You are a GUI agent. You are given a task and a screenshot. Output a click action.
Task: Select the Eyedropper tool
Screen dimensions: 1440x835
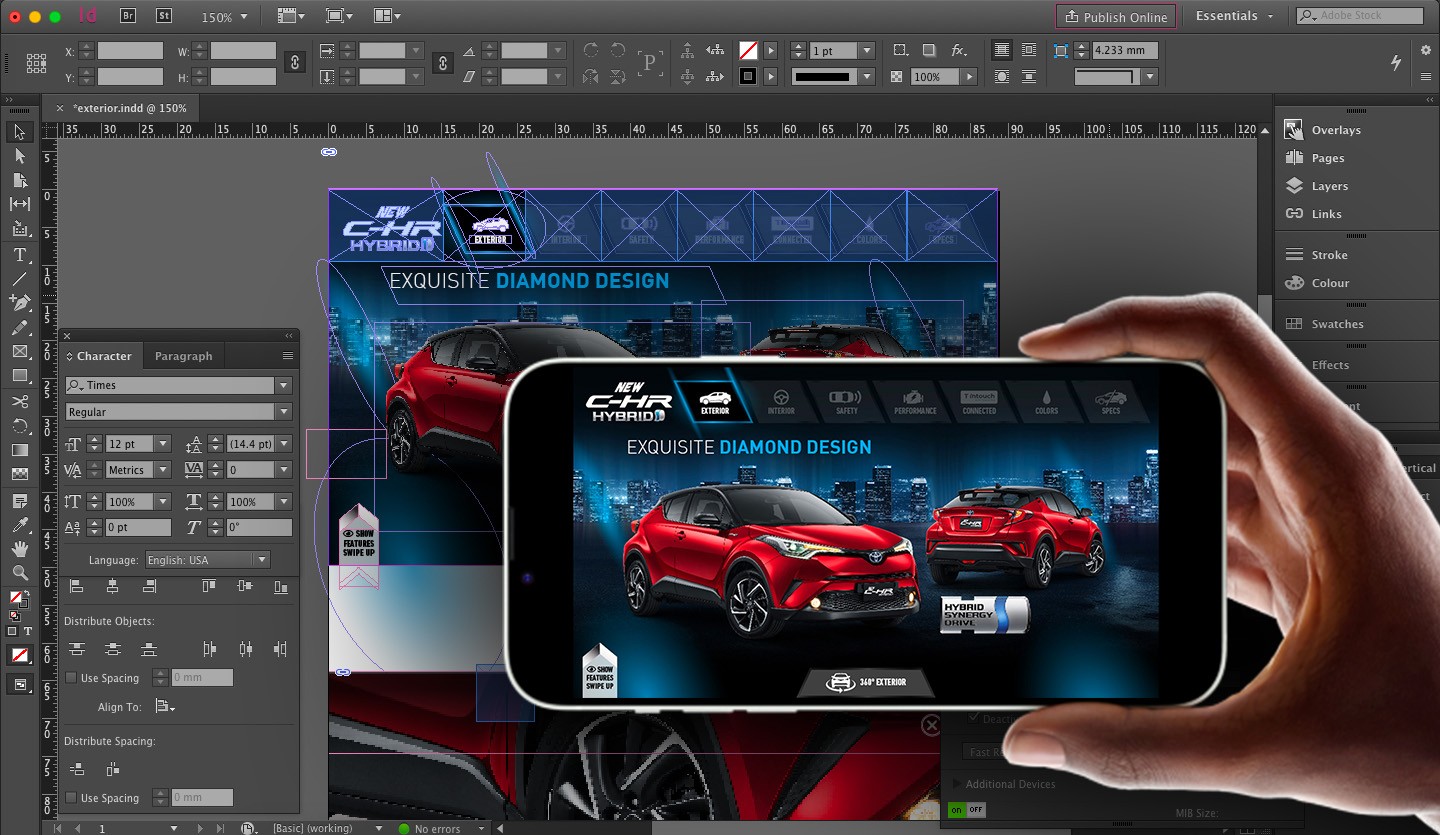[x=19, y=524]
